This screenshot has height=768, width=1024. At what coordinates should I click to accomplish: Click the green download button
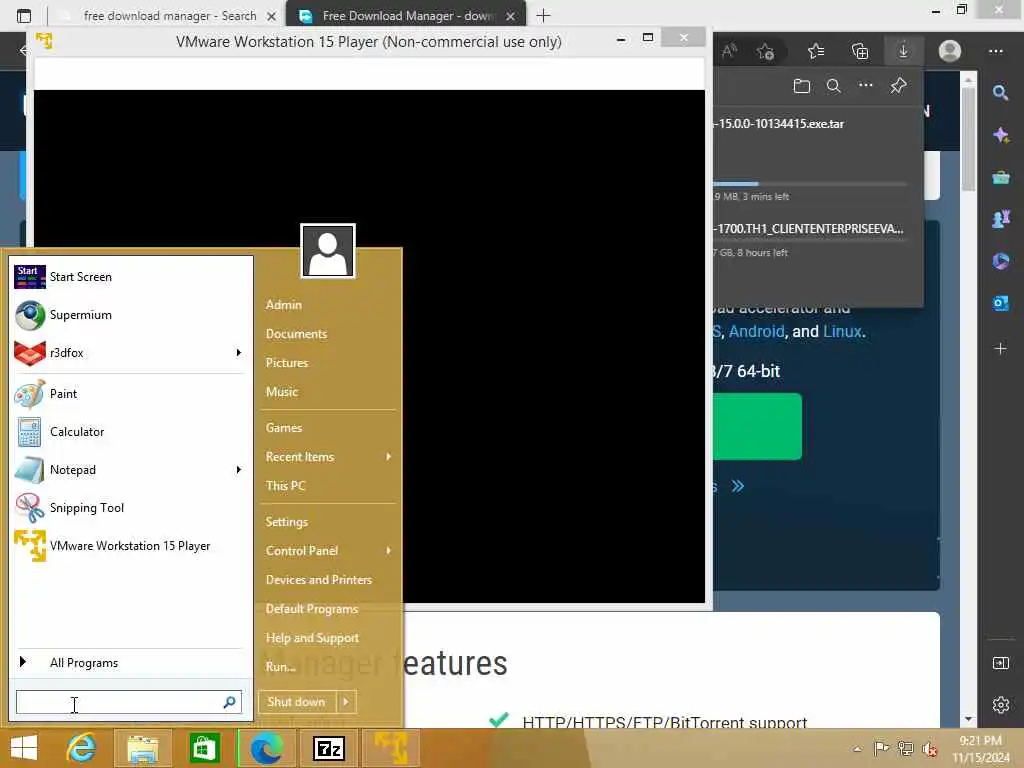coord(758,426)
